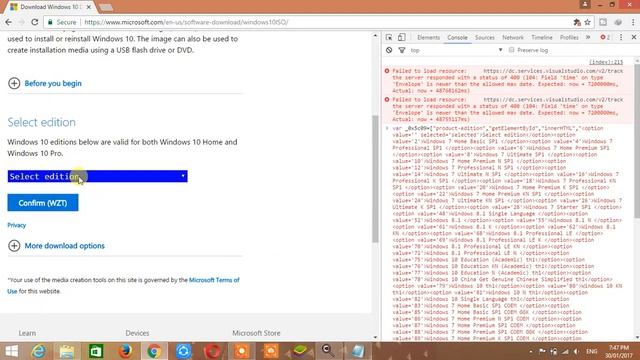Expand the Before you begin section
640x360 pixels.
pyautogui.click(x=45, y=83)
